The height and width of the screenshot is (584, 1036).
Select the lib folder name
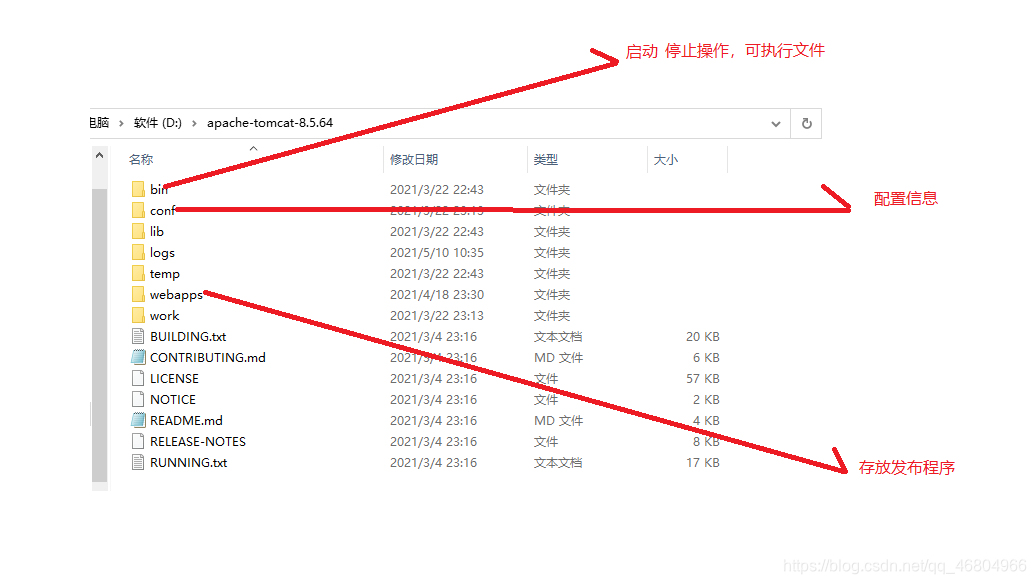click(157, 232)
